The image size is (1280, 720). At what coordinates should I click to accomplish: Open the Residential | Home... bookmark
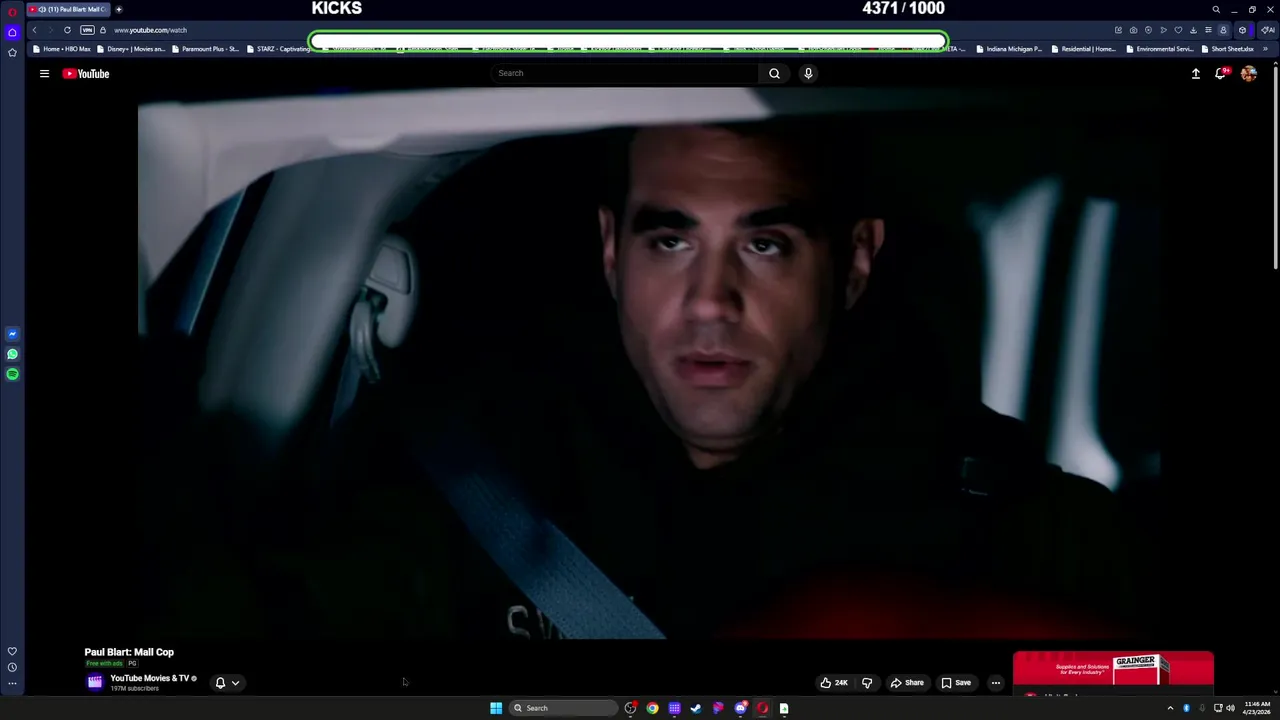click(1083, 49)
